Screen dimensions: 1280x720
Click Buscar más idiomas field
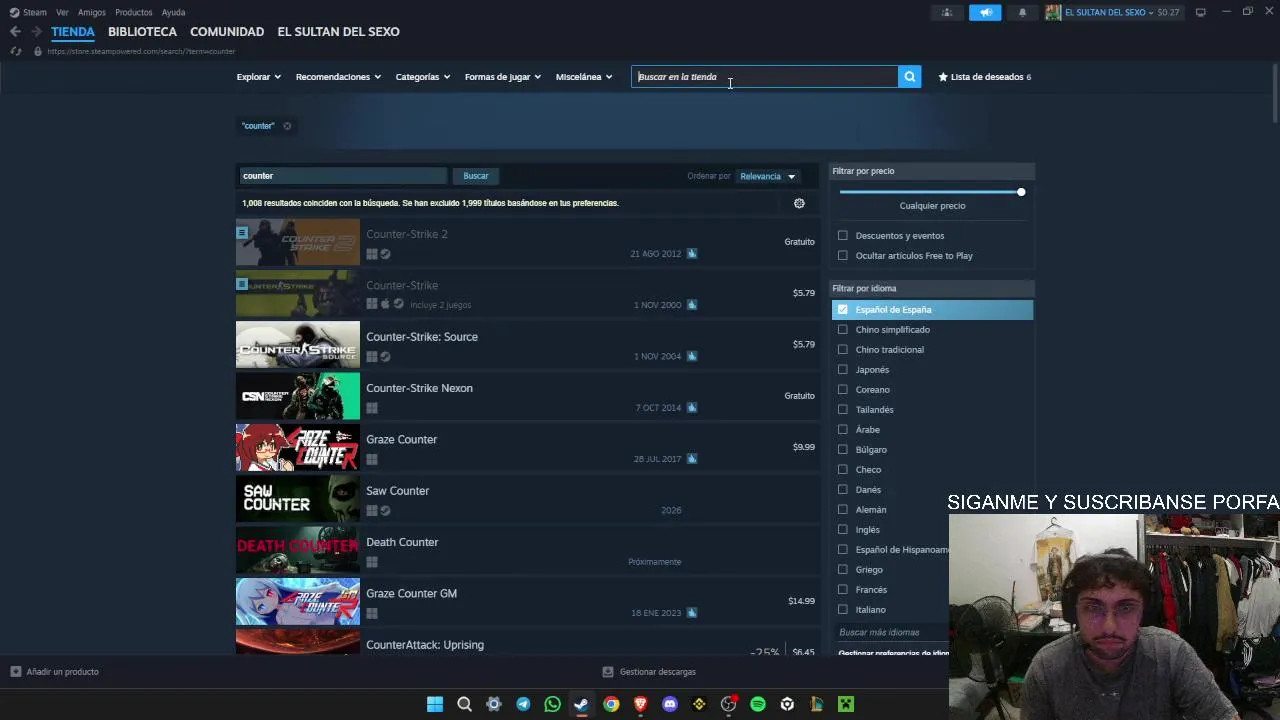tap(890, 632)
